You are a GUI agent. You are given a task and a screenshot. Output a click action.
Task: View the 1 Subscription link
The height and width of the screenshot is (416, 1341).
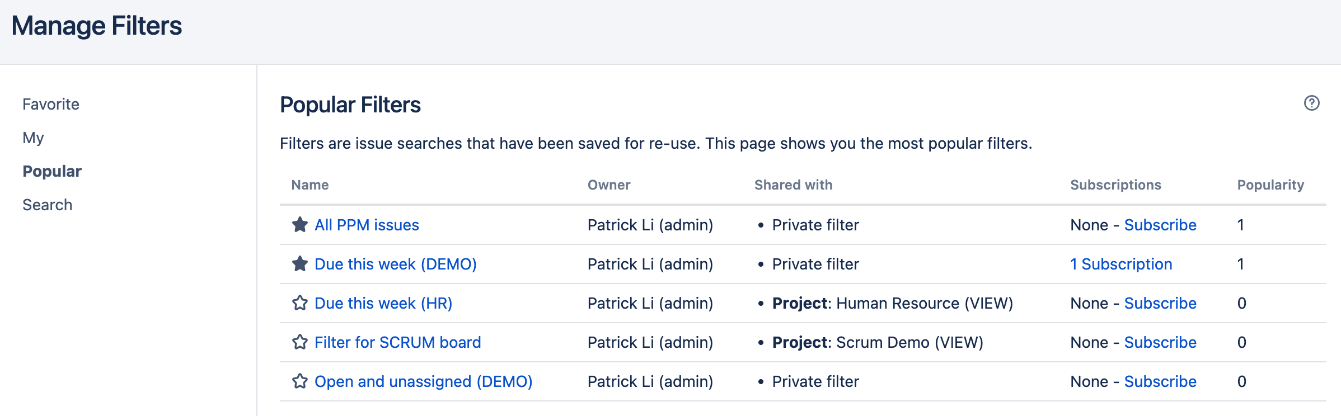point(1121,264)
